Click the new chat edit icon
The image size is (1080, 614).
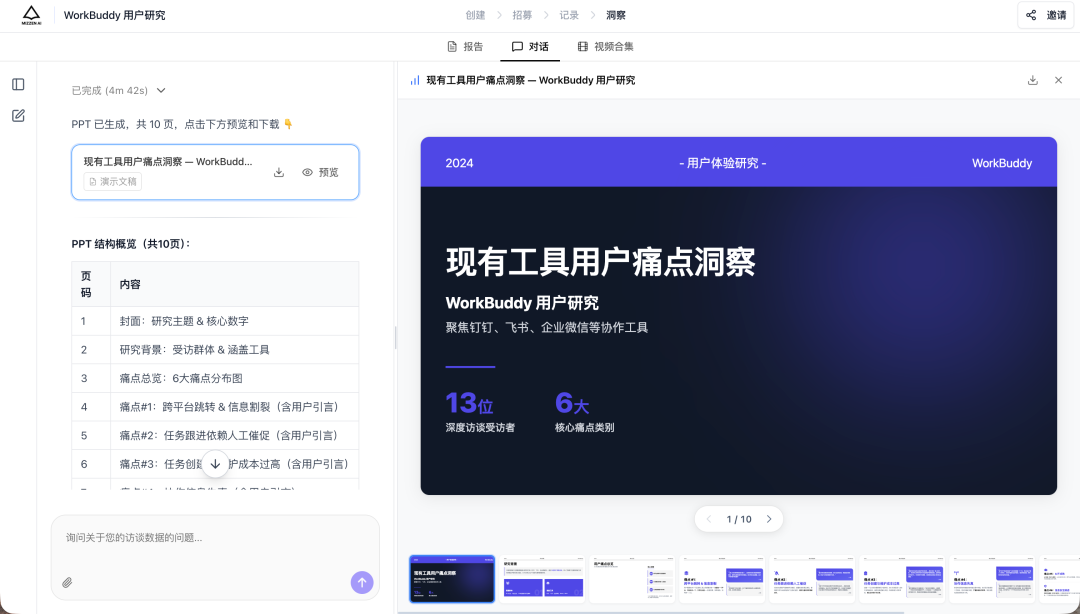click(18, 116)
